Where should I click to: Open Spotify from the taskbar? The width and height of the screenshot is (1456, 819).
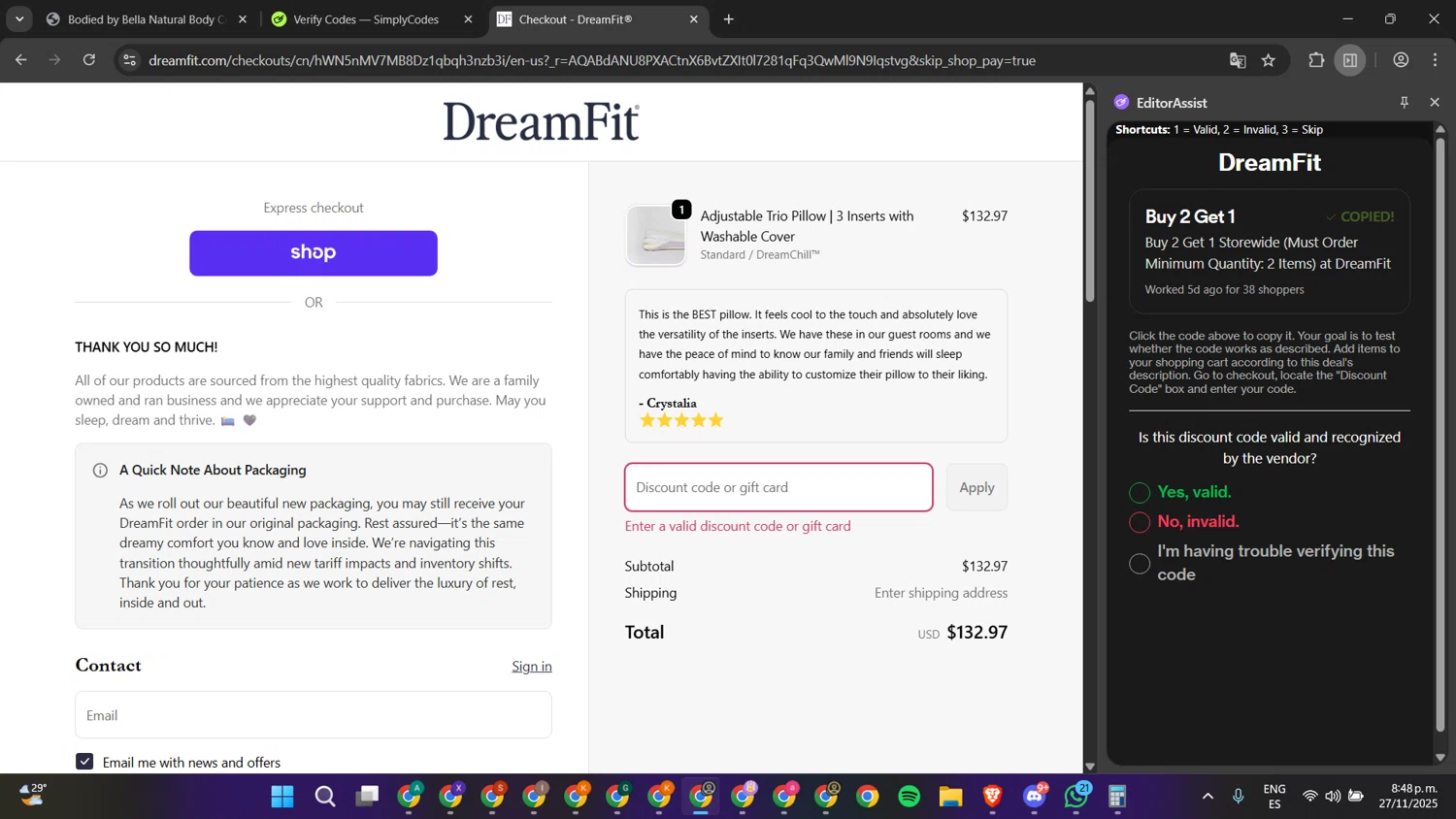coord(910,797)
